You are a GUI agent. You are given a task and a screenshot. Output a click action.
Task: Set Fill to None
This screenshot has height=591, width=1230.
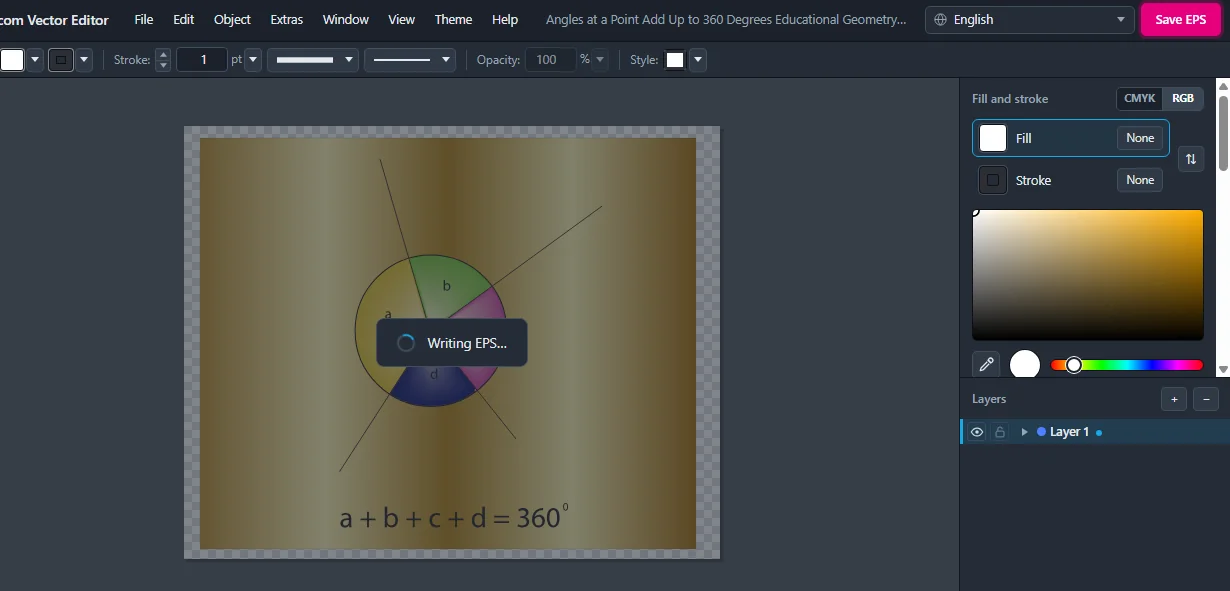coord(1140,138)
